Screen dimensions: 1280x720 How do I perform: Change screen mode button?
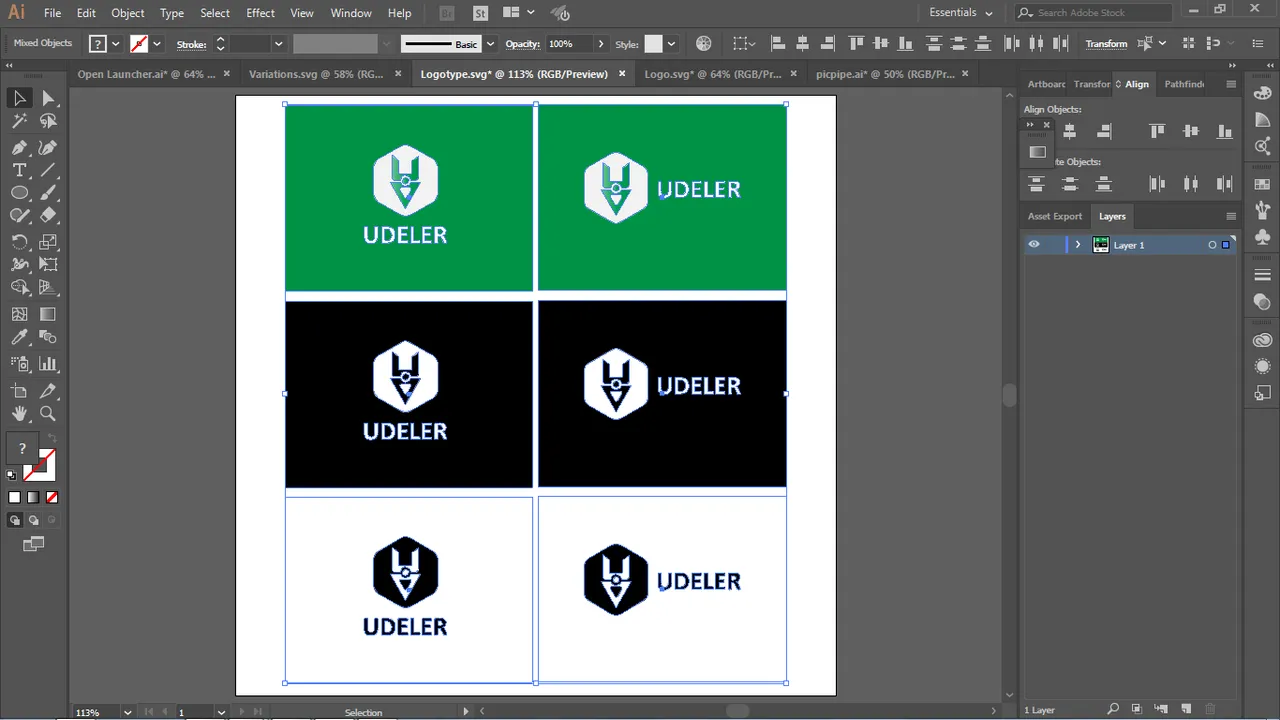click(x=34, y=544)
